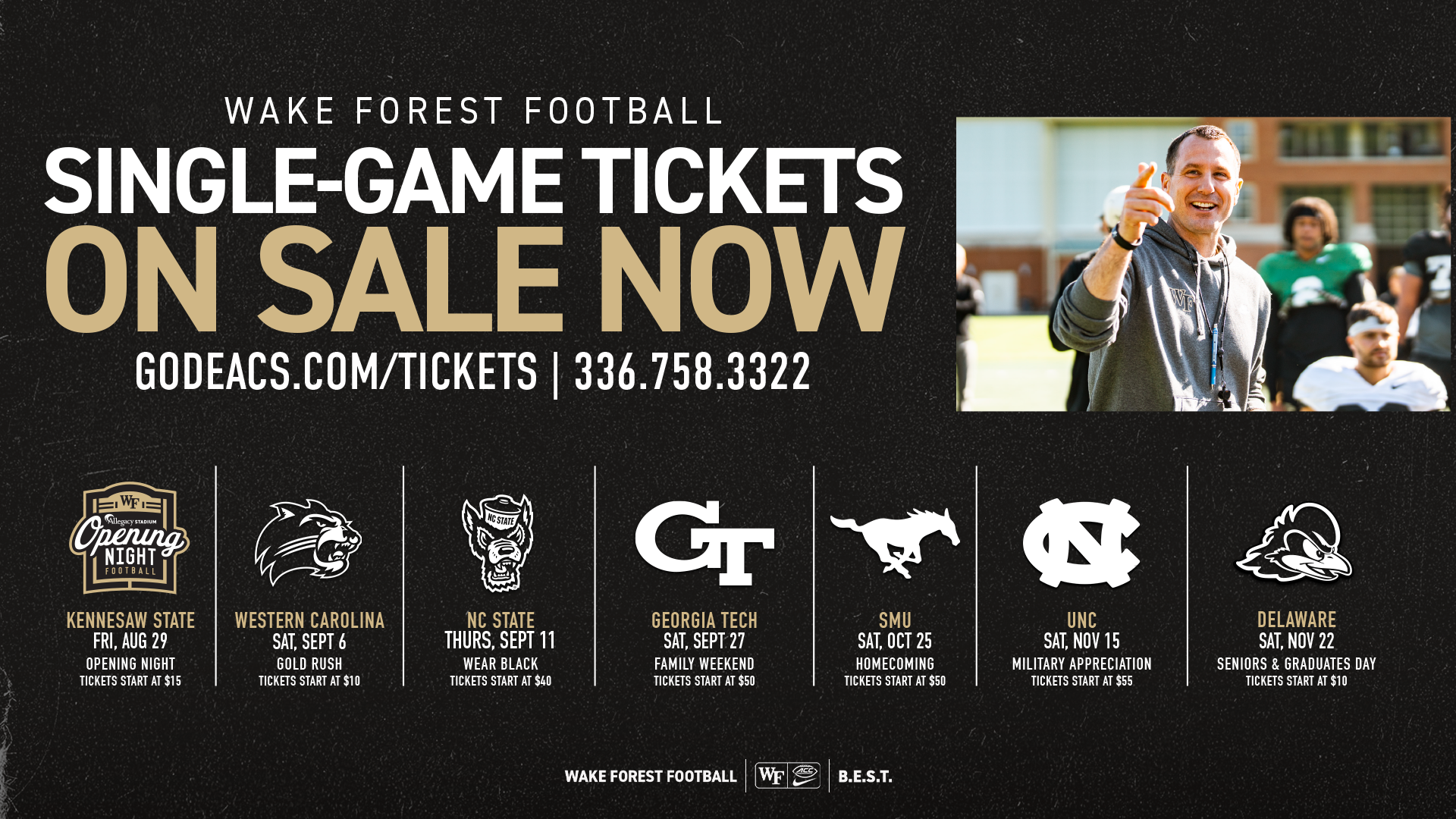Click the Delaware Blue Hen logo
This screenshot has height=819, width=1456.
[x=1295, y=543]
